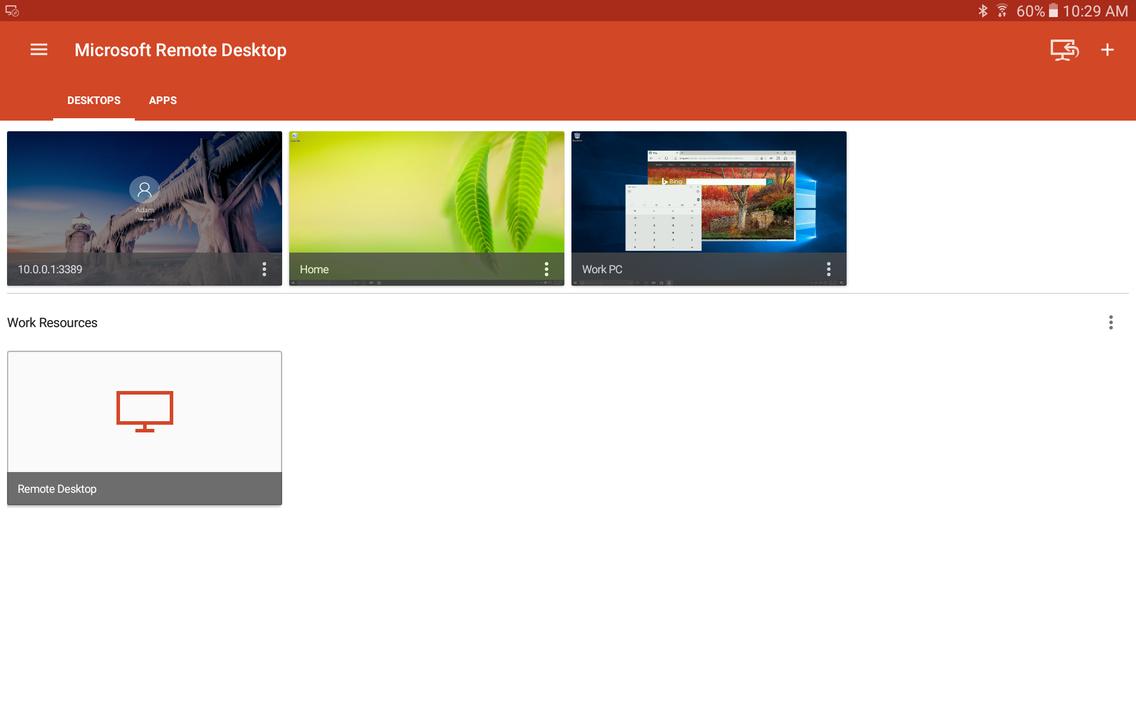Screen dimensions: 1136x710
Task: Launch the Work PC desktop
Action: 708,195
